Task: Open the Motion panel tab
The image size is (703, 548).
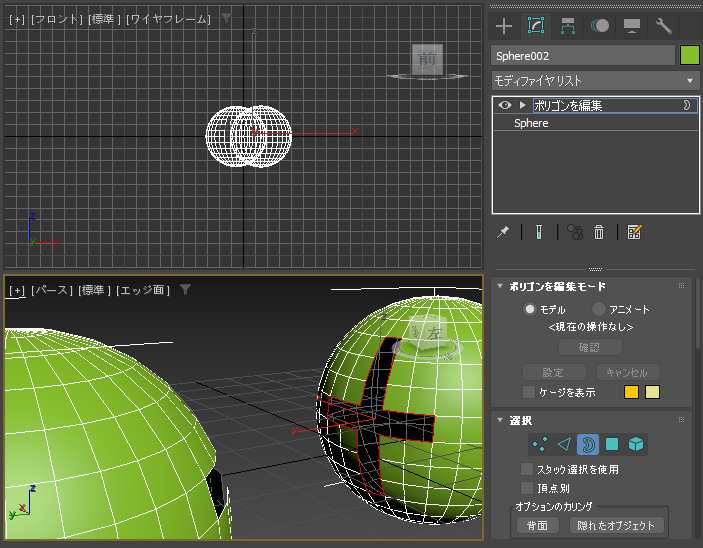Action: (x=599, y=26)
